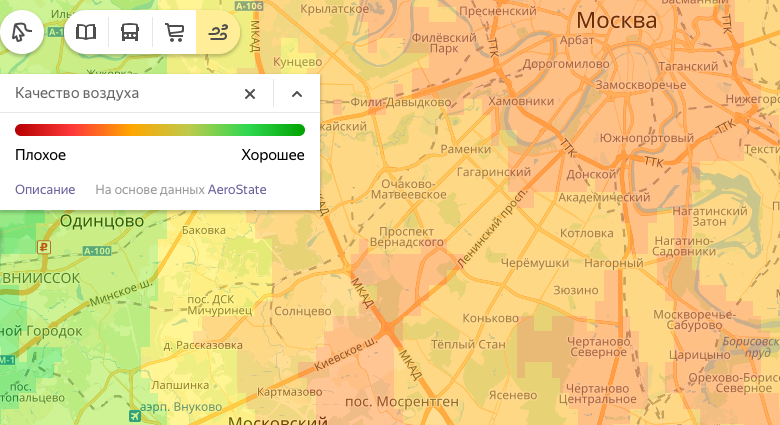The width and height of the screenshot is (780, 425).
Task: Click the Картмазово label
Action: pyautogui.click(x=290, y=392)
